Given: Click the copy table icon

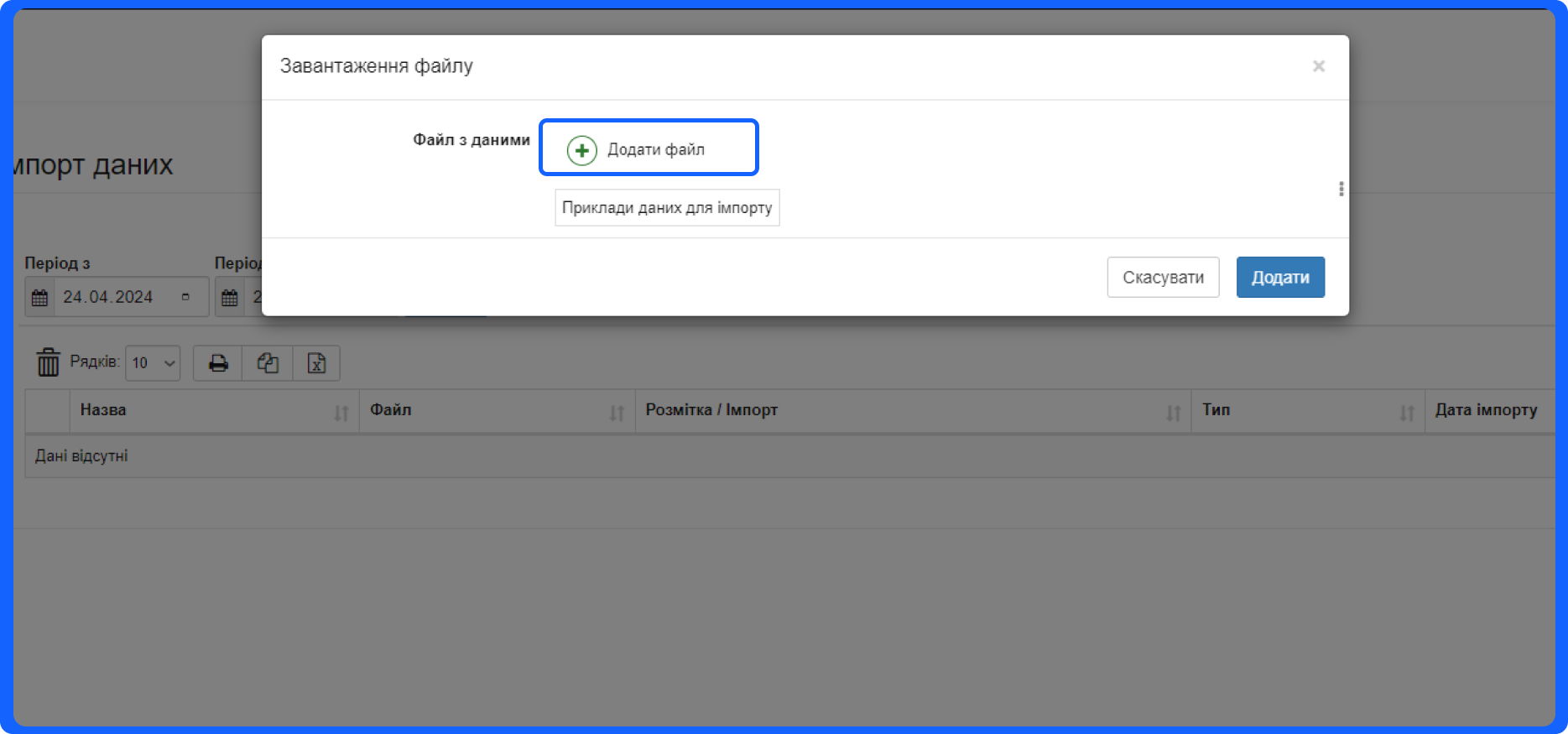Looking at the screenshot, I should coord(268,363).
